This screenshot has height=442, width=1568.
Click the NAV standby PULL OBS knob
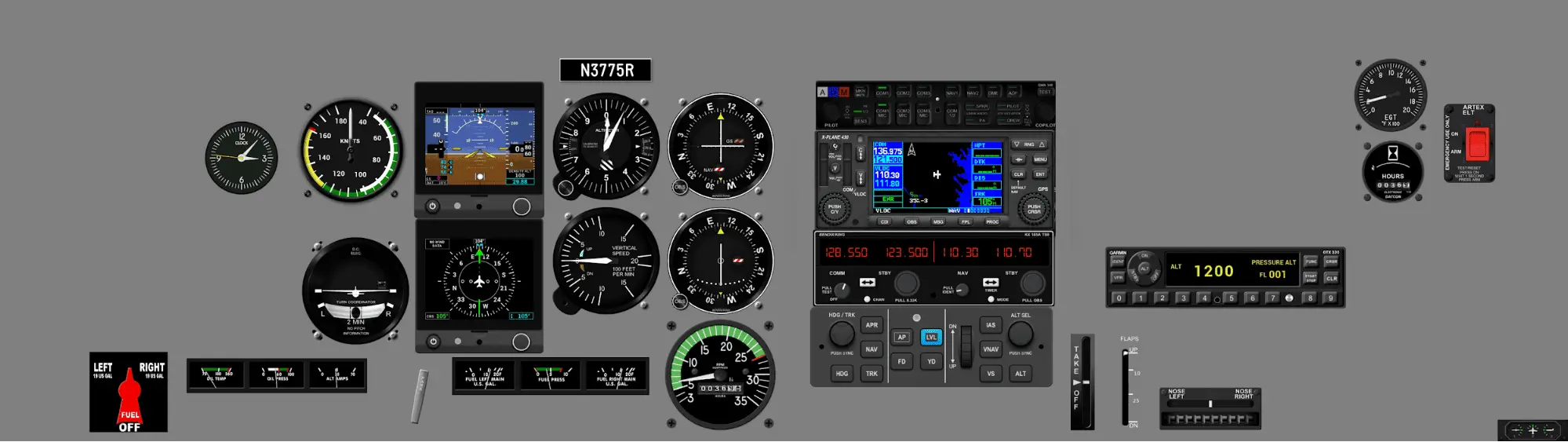1032,283
